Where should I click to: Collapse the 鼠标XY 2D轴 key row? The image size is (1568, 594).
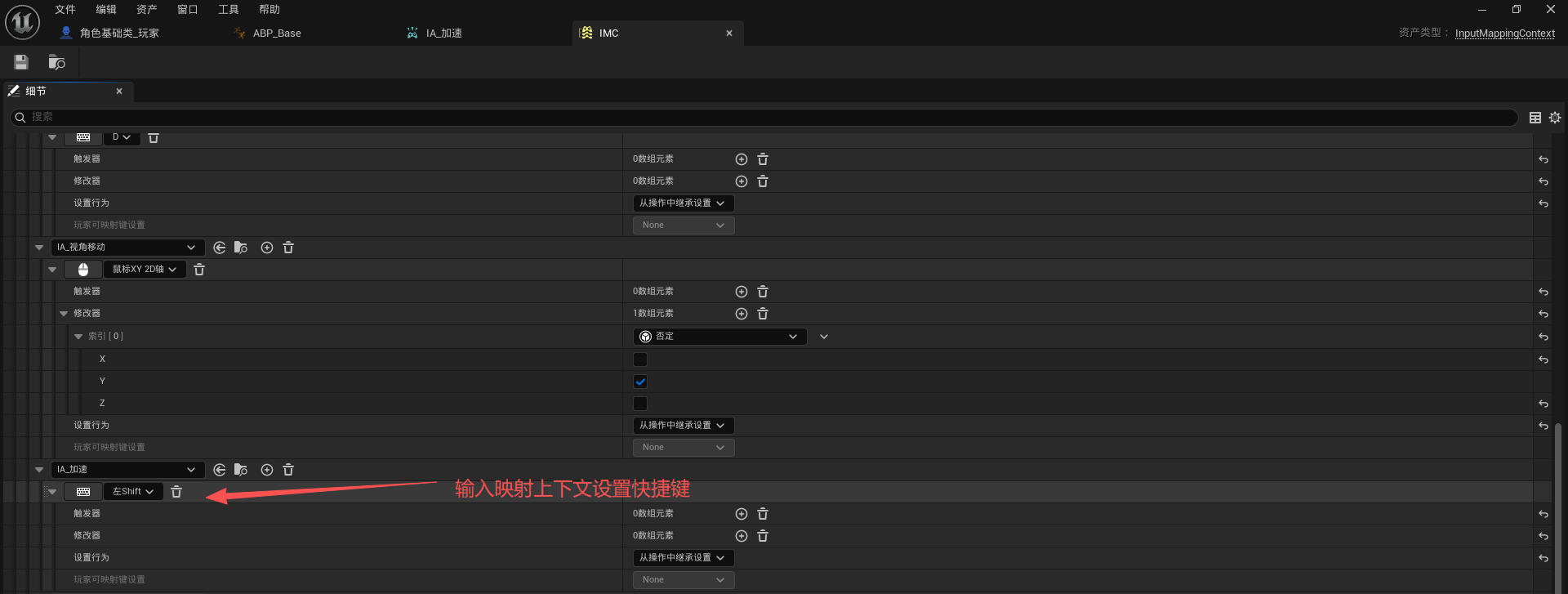pos(52,270)
